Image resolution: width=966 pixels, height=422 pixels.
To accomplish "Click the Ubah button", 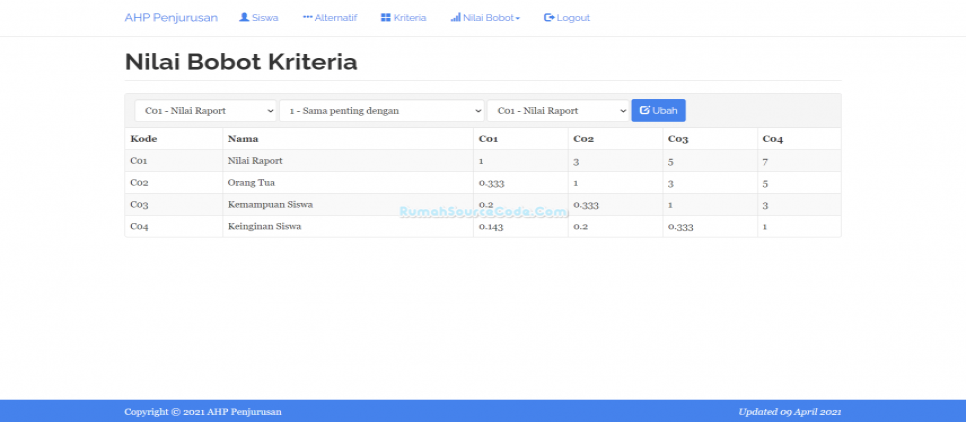I will coord(659,111).
